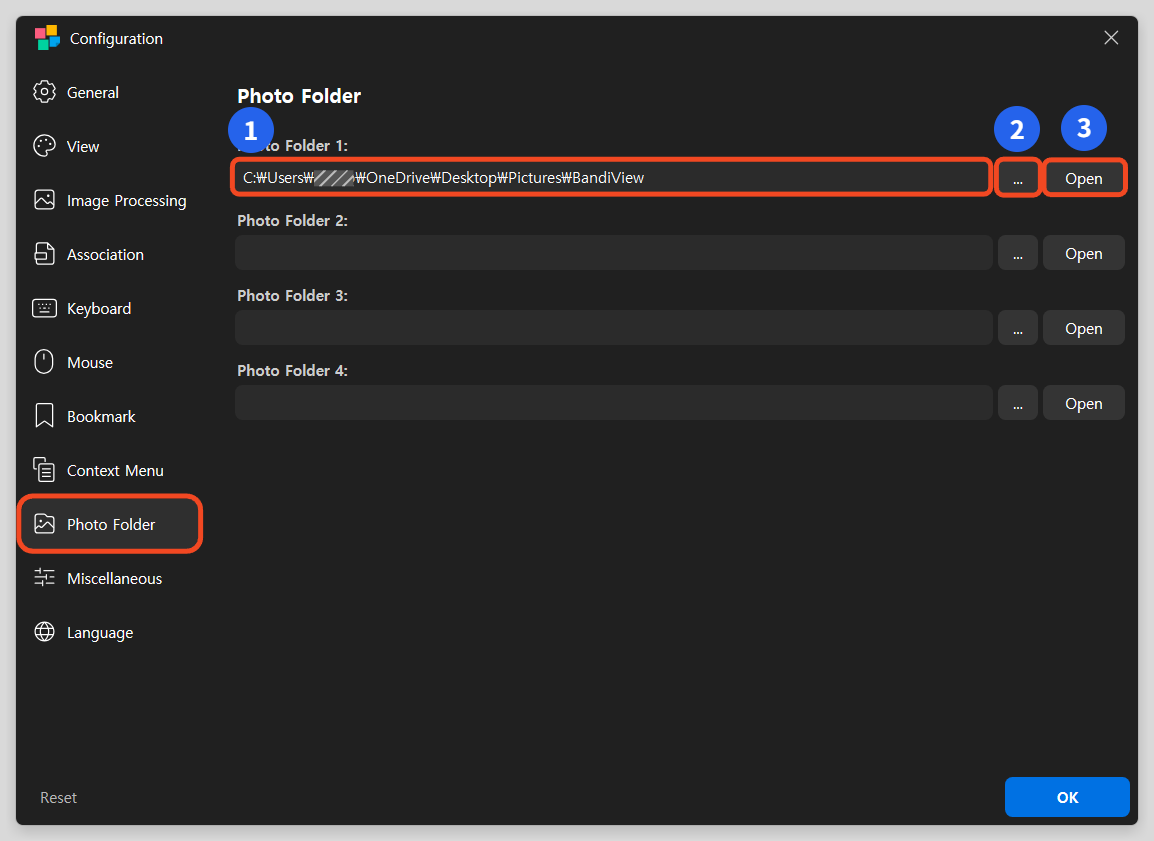Confirm settings with OK button

point(1067,797)
